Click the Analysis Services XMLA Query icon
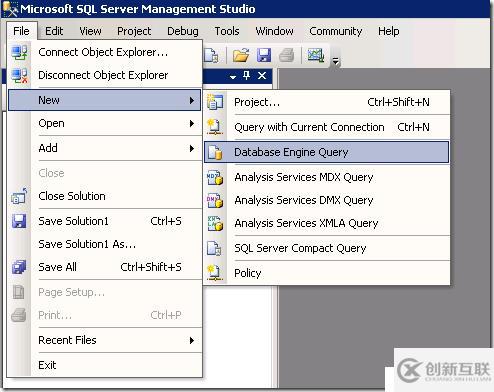494x392 pixels. click(x=215, y=223)
